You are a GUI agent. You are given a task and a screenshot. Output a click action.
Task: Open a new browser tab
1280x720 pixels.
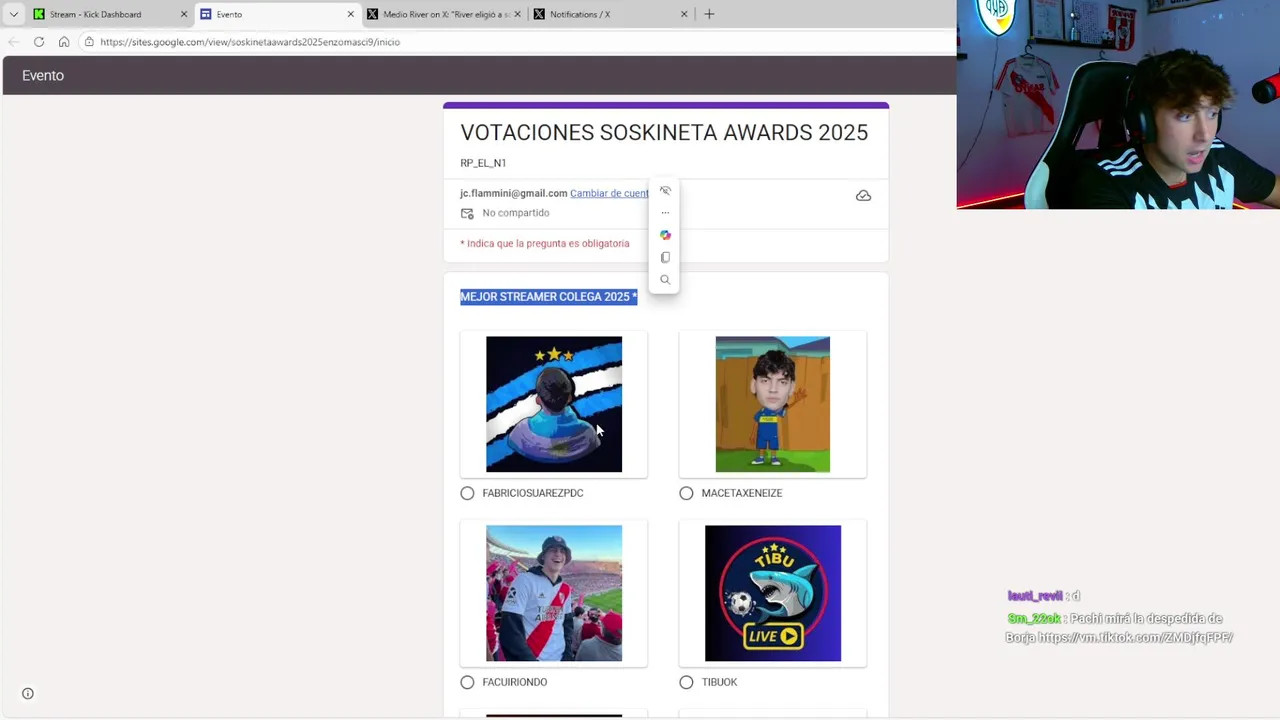pos(709,14)
